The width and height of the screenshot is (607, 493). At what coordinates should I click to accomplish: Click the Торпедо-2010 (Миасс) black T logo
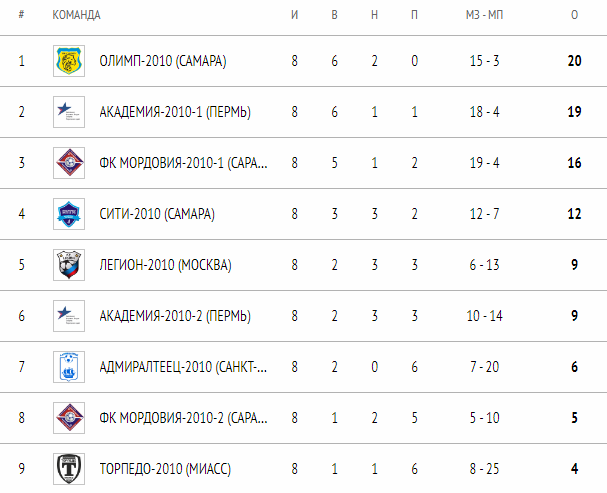coord(69,469)
